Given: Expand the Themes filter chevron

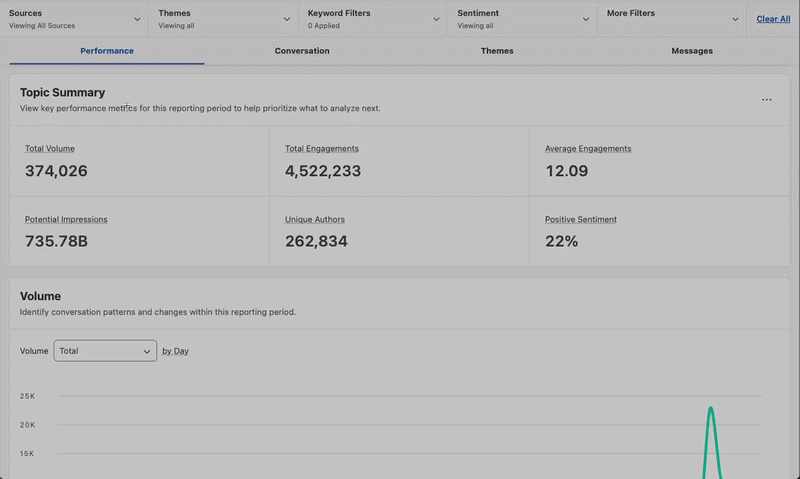Looking at the screenshot, I should pyautogui.click(x=287, y=19).
